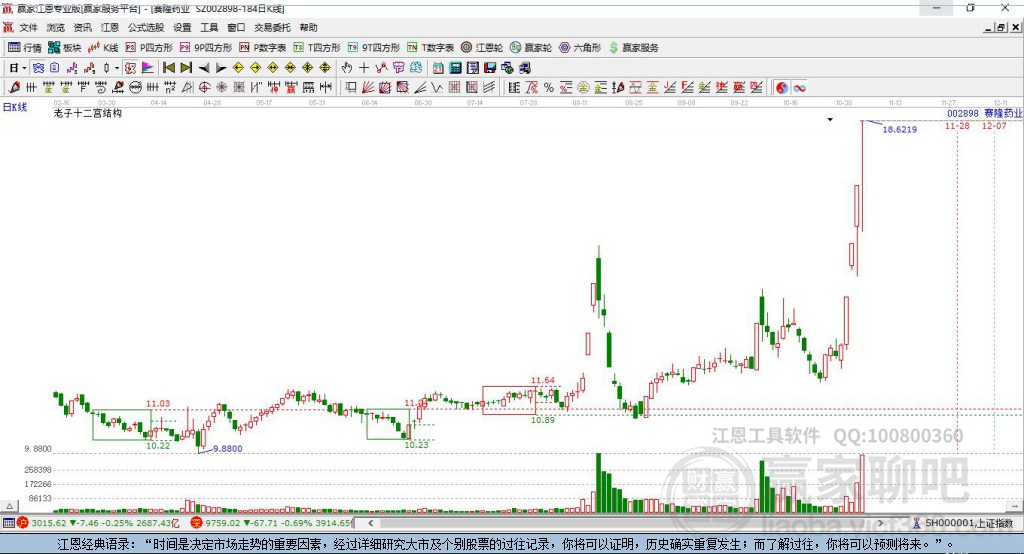Launch the 江恩轮 Gann wheel
Viewport: 1024px width, 554px height.
pyautogui.click(x=482, y=48)
